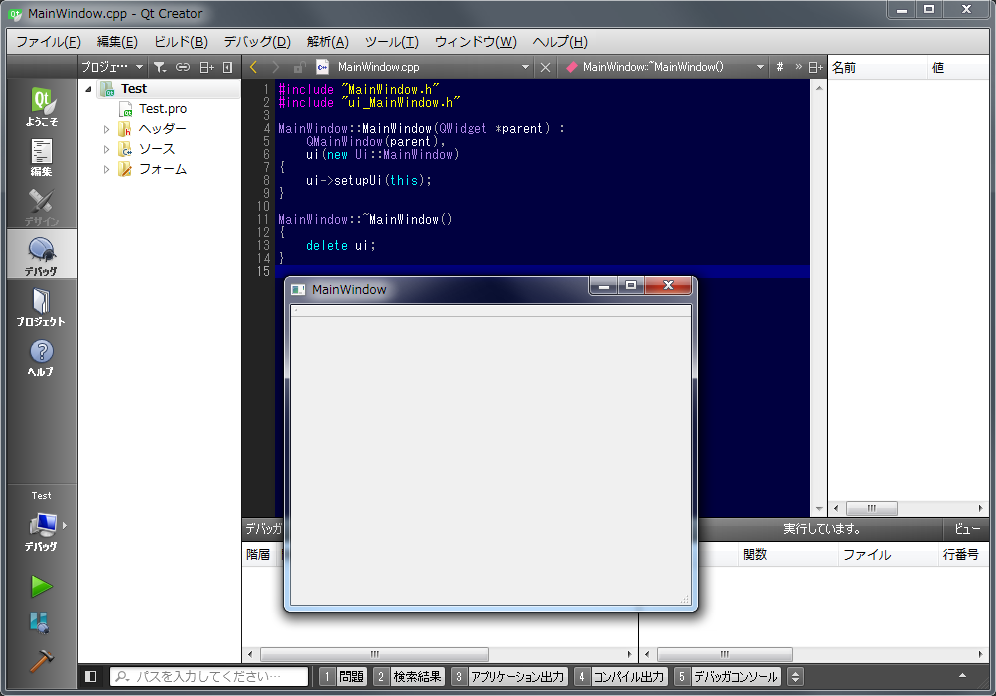Click the bottom-right pane horizontal scrollbar thumb
The width and height of the screenshot is (996, 696).
point(725,654)
